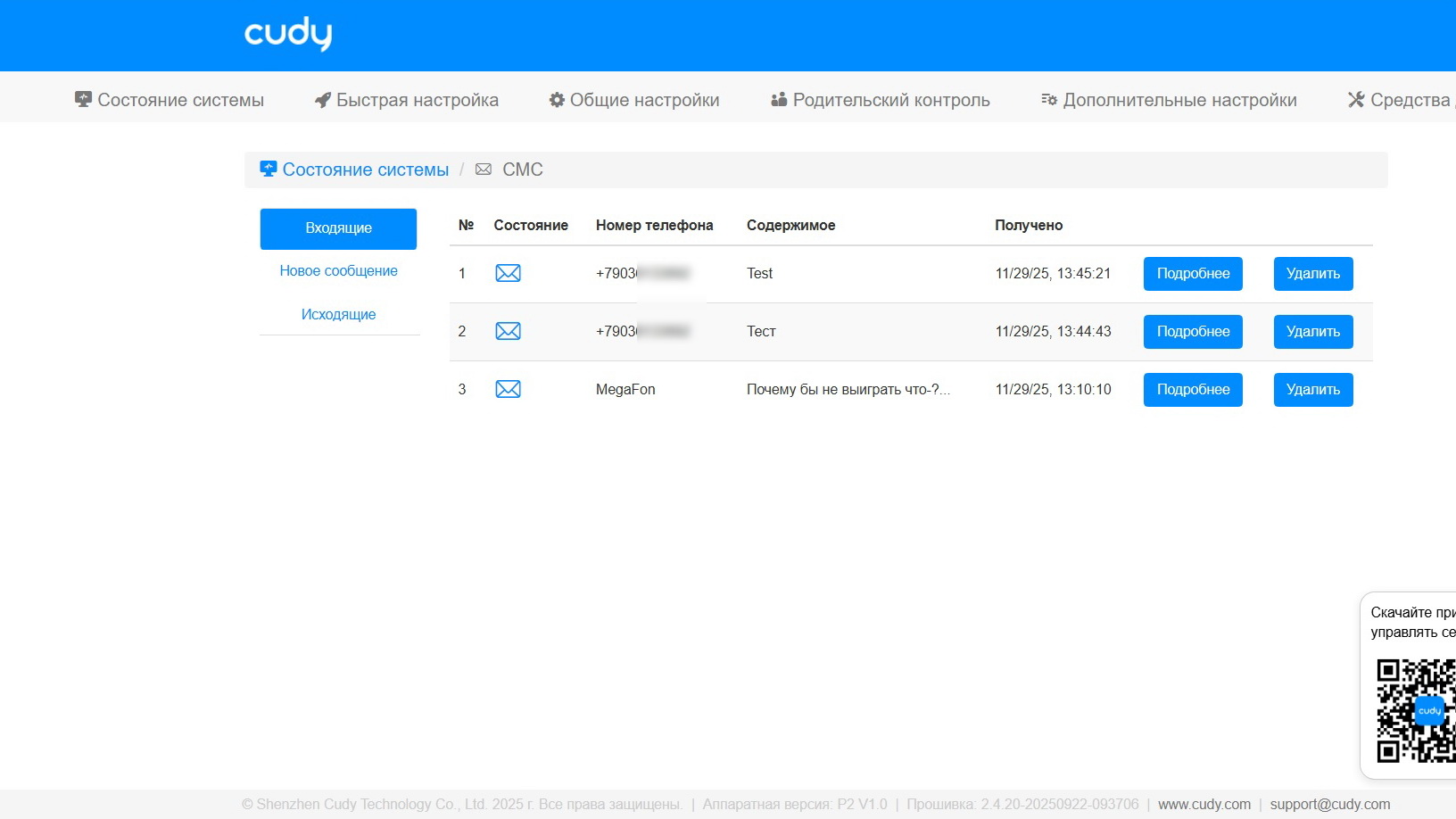1456x819 pixels.
Task: Open Быстрая настройка menu
Action: [x=407, y=100]
